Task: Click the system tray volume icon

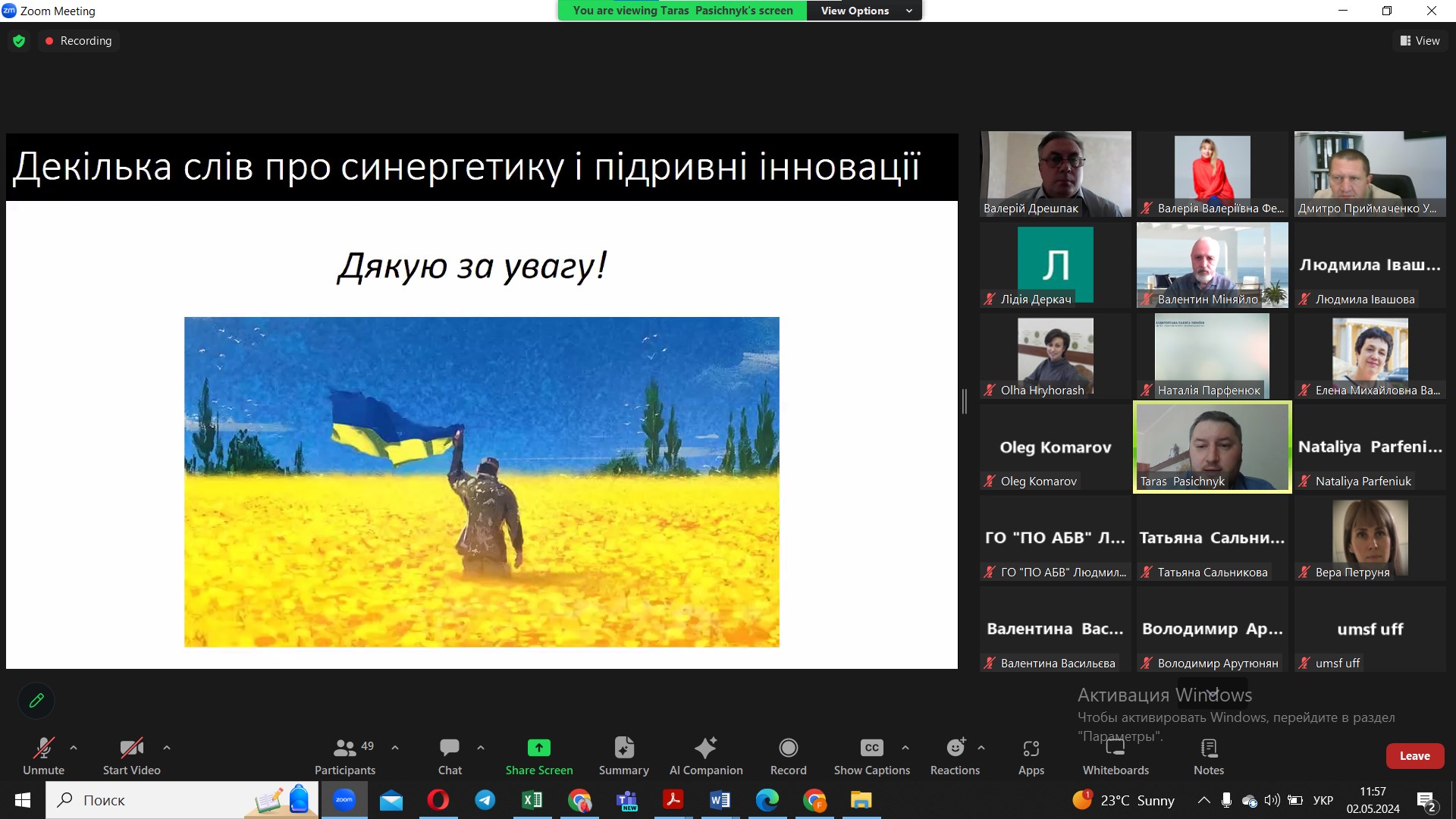Action: (1272, 800)
